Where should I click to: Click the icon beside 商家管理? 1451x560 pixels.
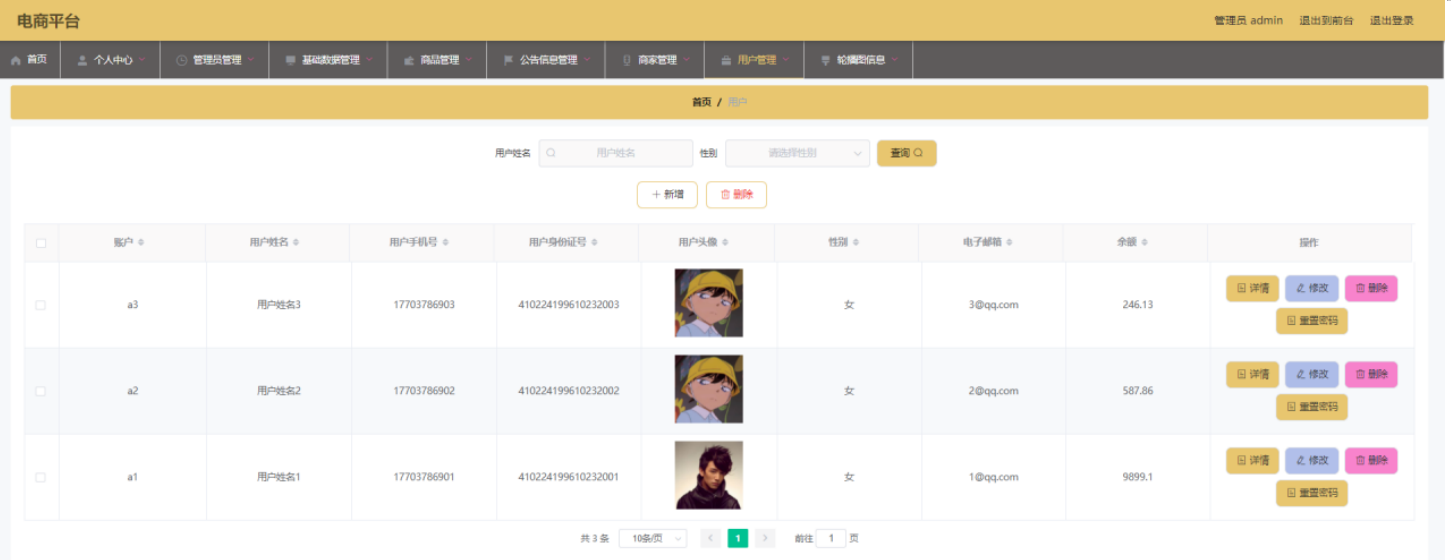coord(627,60)
